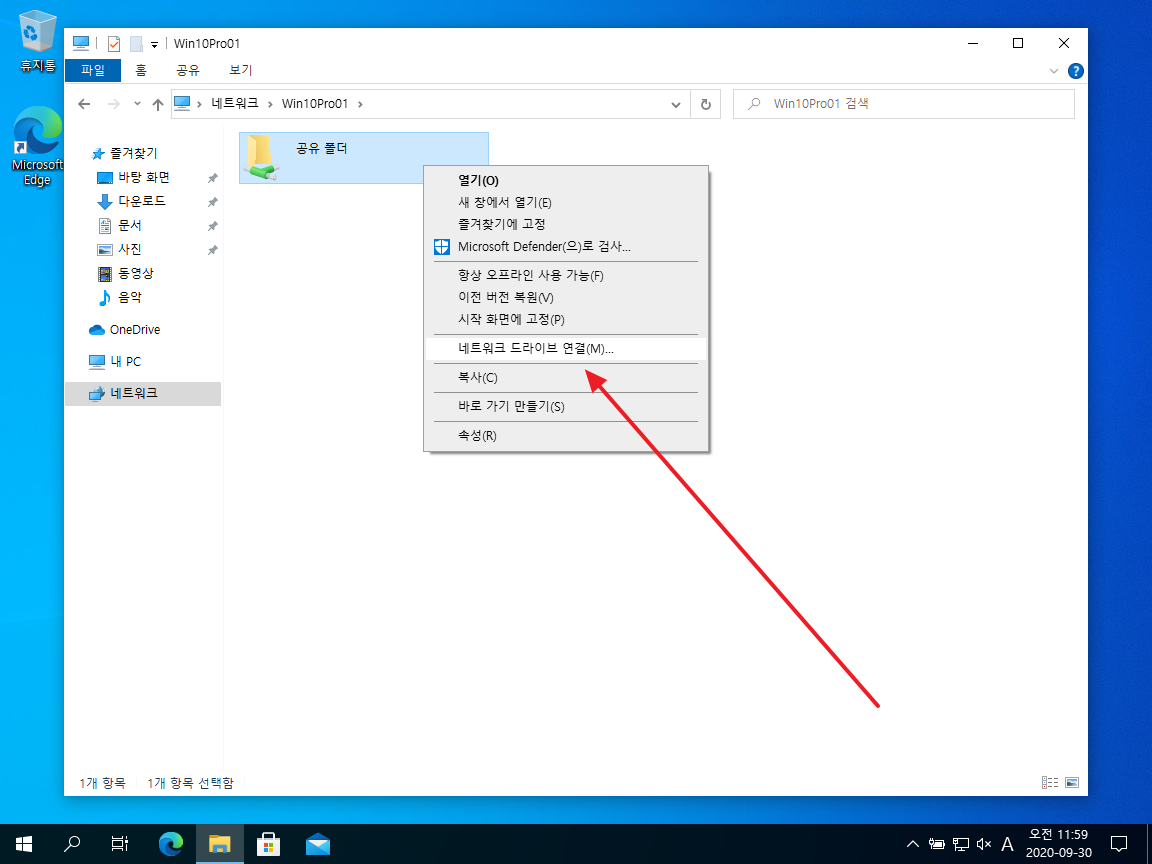Open the quick access toolbar customize dropdown

click(155, 44)
